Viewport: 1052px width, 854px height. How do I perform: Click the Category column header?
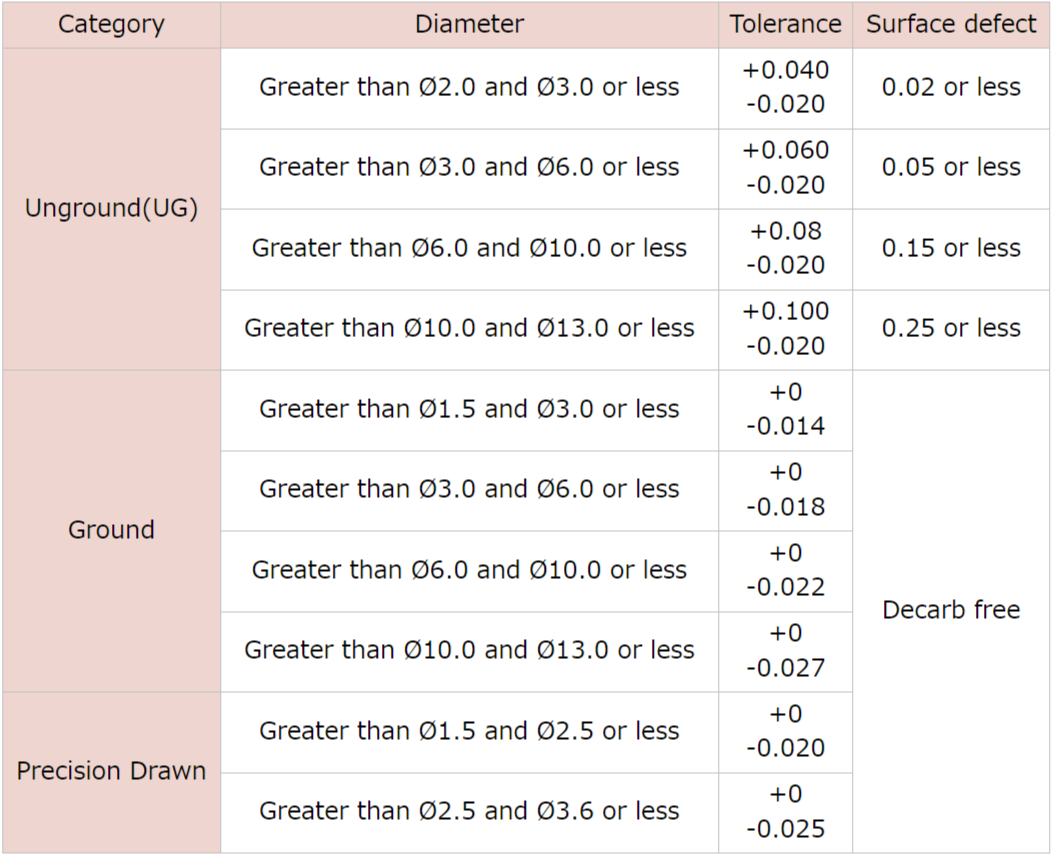[111, 24]
